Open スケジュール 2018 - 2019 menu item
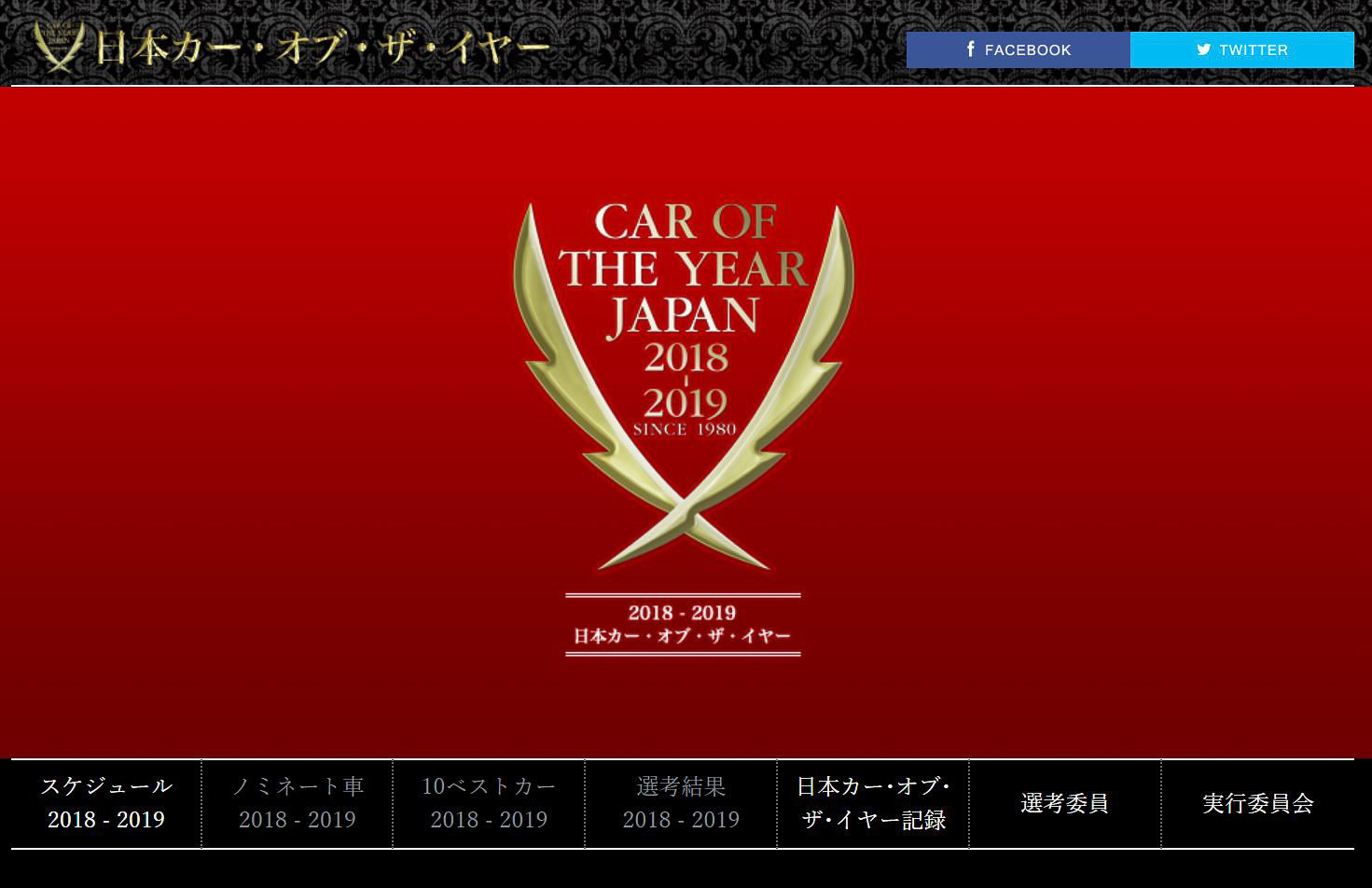The height and width of the screenshot is (888, 1372). [x=106, y=803]
